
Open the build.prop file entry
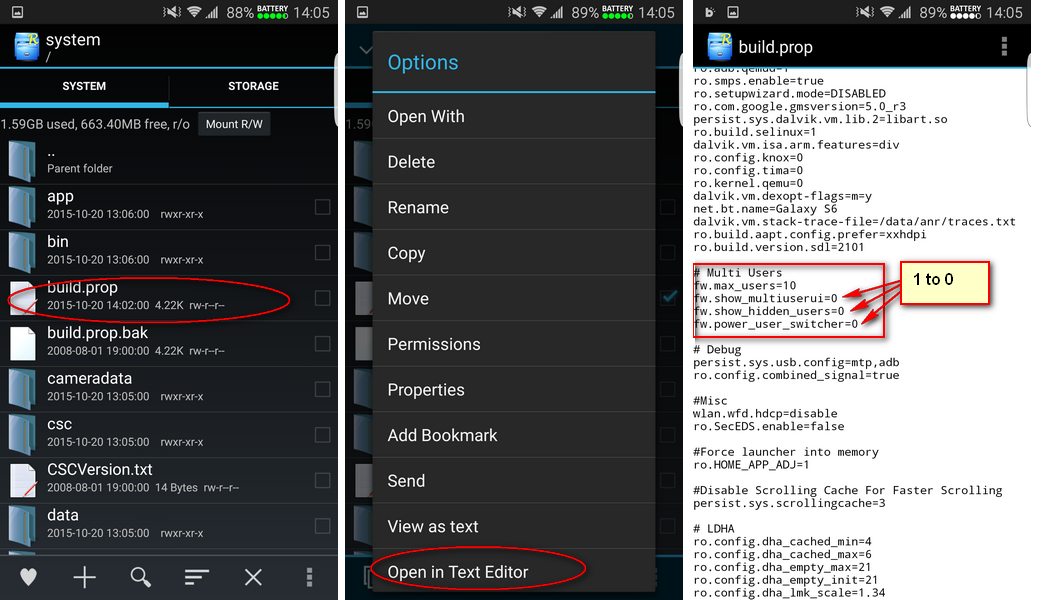pyautogui.click(x=168, y=298)
